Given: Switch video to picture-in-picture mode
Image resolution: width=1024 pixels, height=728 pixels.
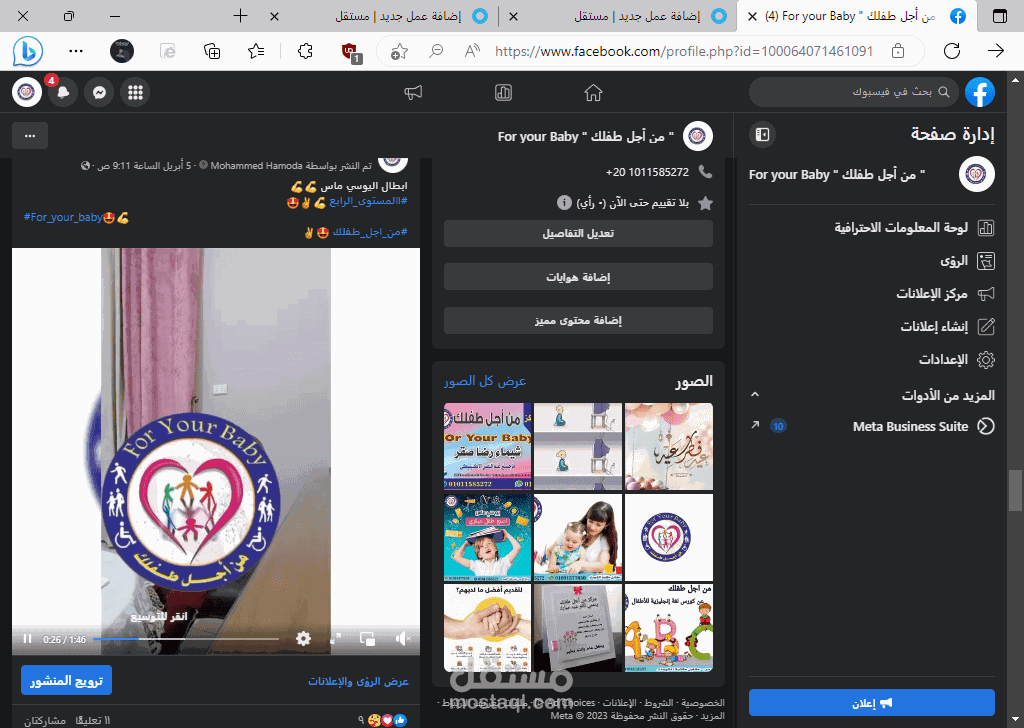Looking at the screenshot, I should click(368, 639).
